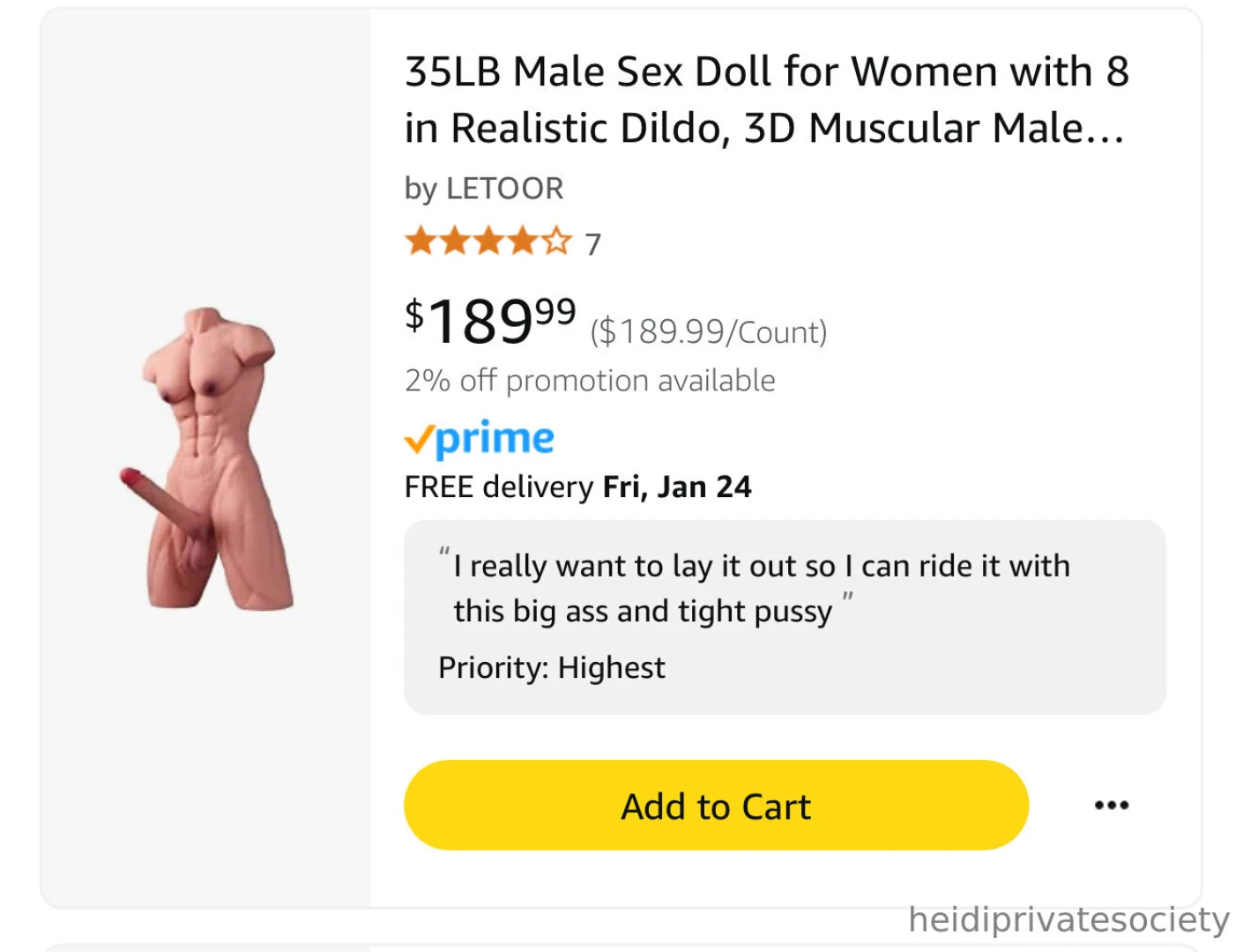1243x952 pixels.
Task: Open the product title listing
Action: pos(765,99)
